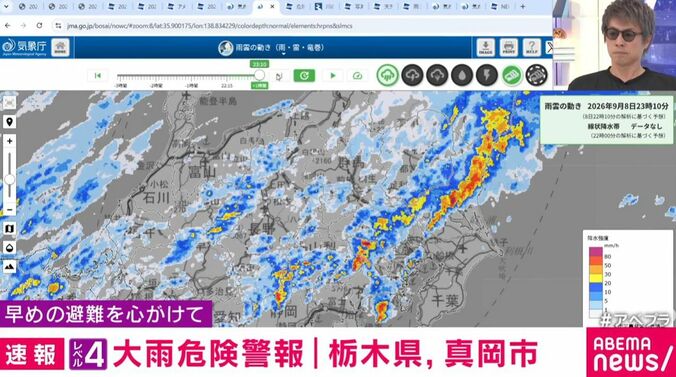Click the browser back arrow
Screen dimensions: 676x377
(x=8, y=26)
